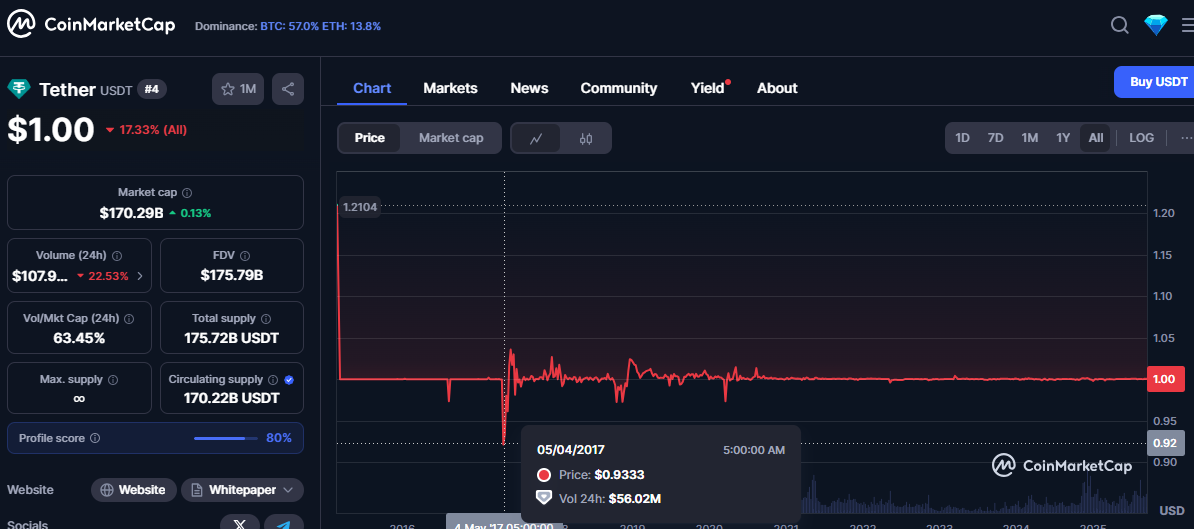Open the Website link button
This screenshot has width=1194, height=529.
point(134,489)
